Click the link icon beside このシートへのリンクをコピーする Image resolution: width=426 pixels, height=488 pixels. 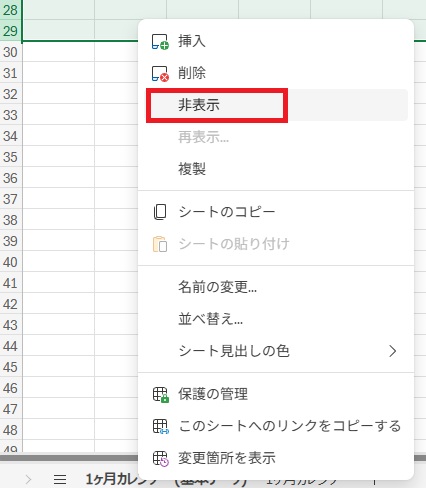[160, 426]
